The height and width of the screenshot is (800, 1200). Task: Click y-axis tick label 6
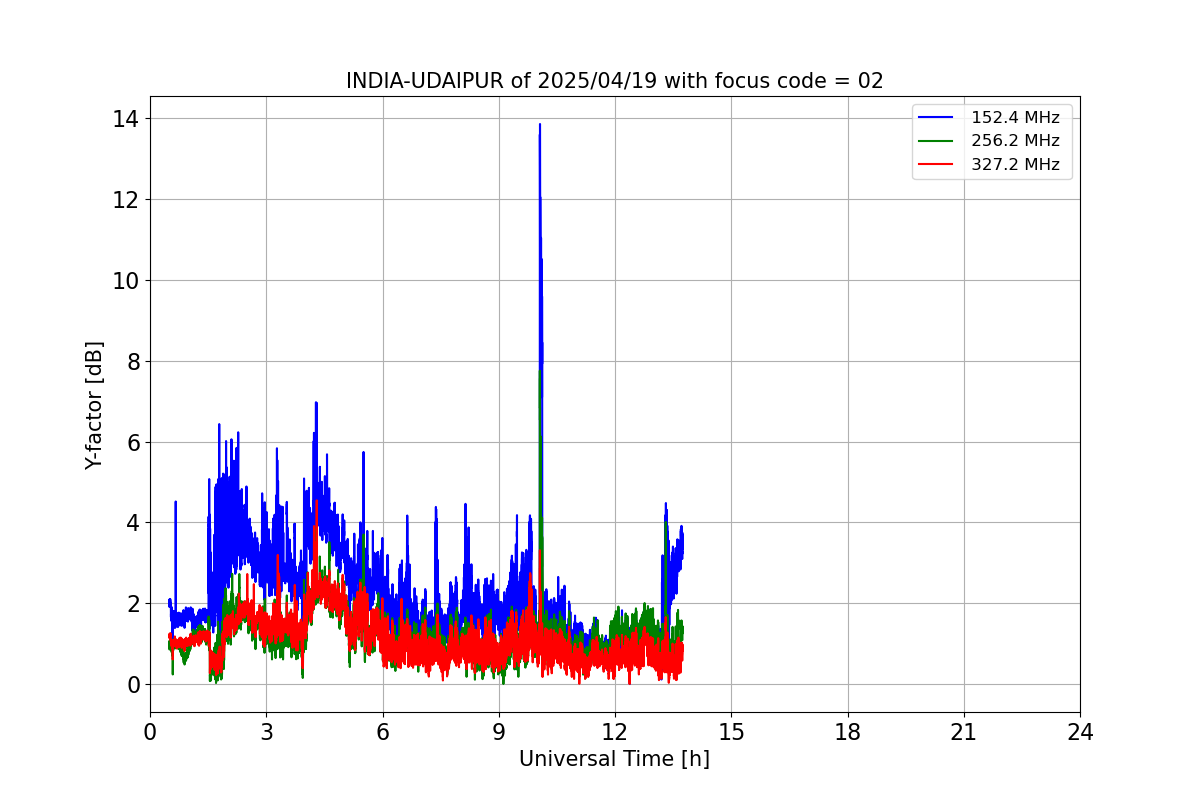point(133,442)
